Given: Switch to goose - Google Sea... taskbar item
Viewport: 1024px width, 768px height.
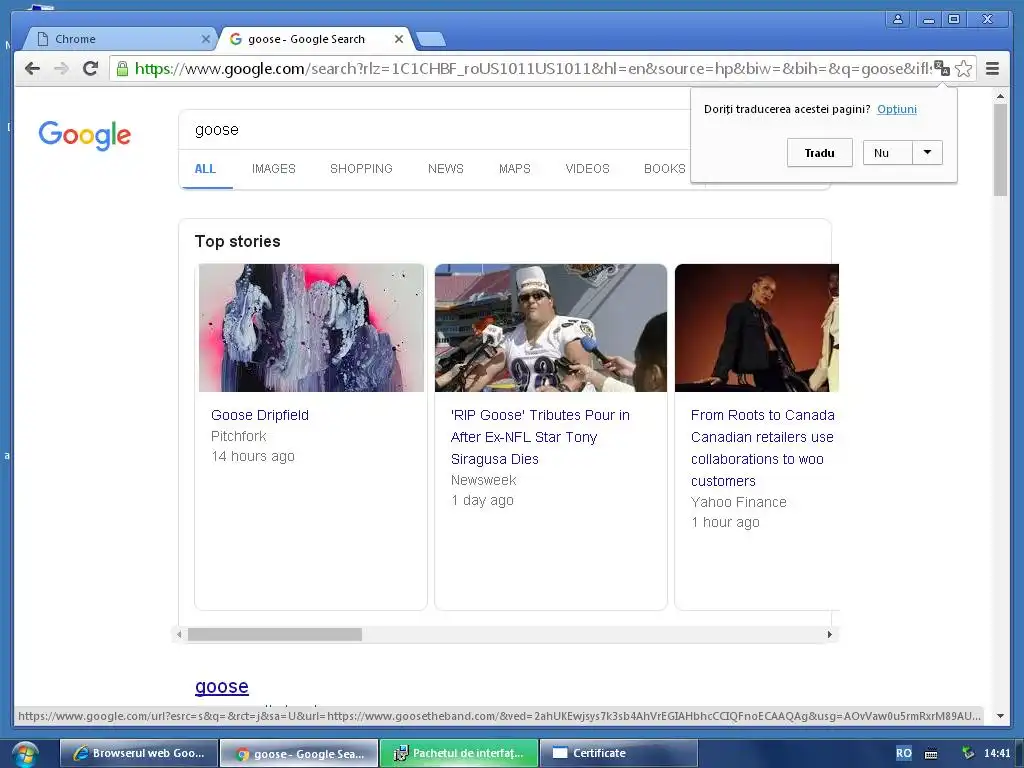Looking at the screenshot, I should (299, 754).
